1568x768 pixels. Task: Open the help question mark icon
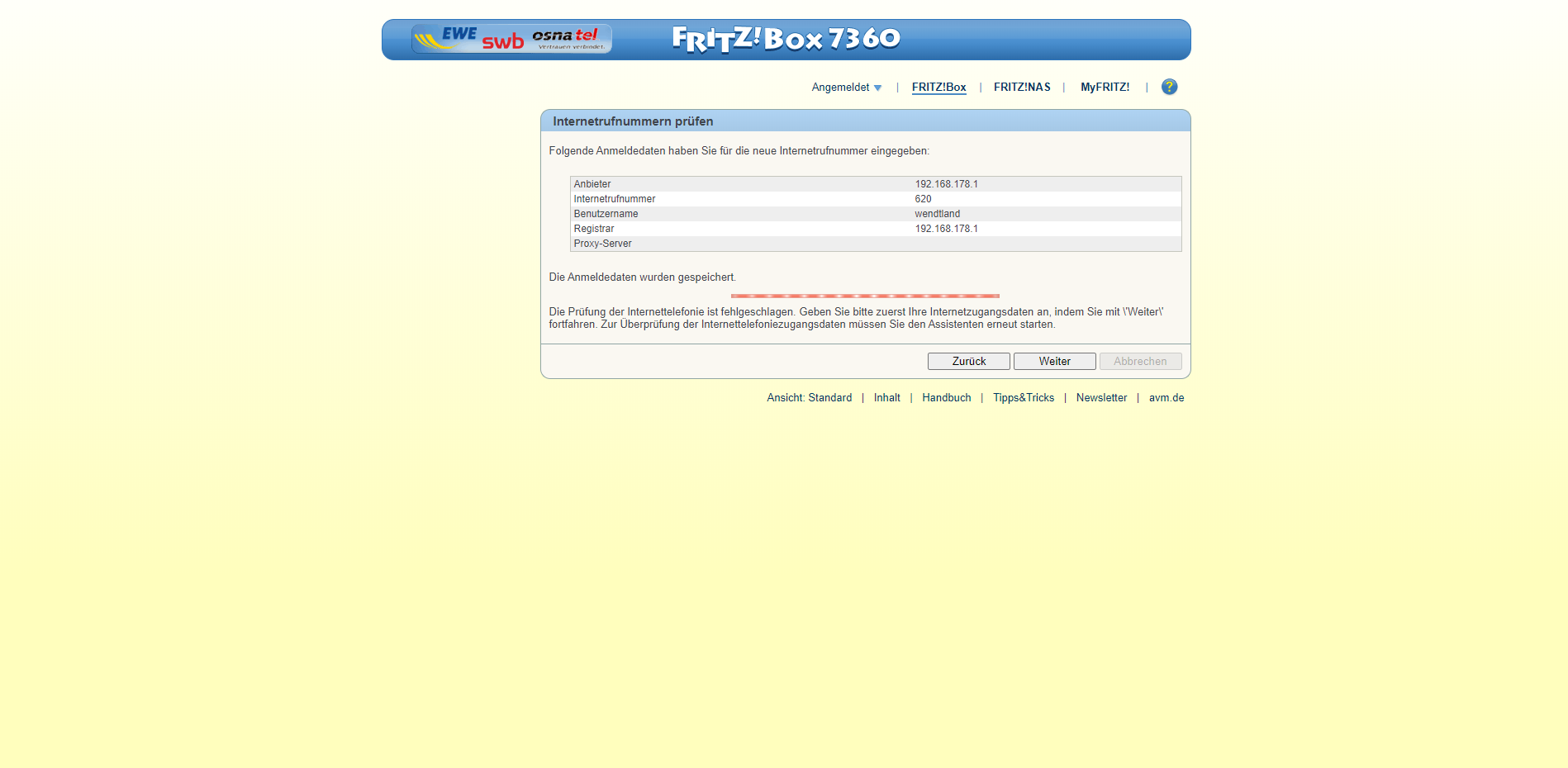point(1169,87)
